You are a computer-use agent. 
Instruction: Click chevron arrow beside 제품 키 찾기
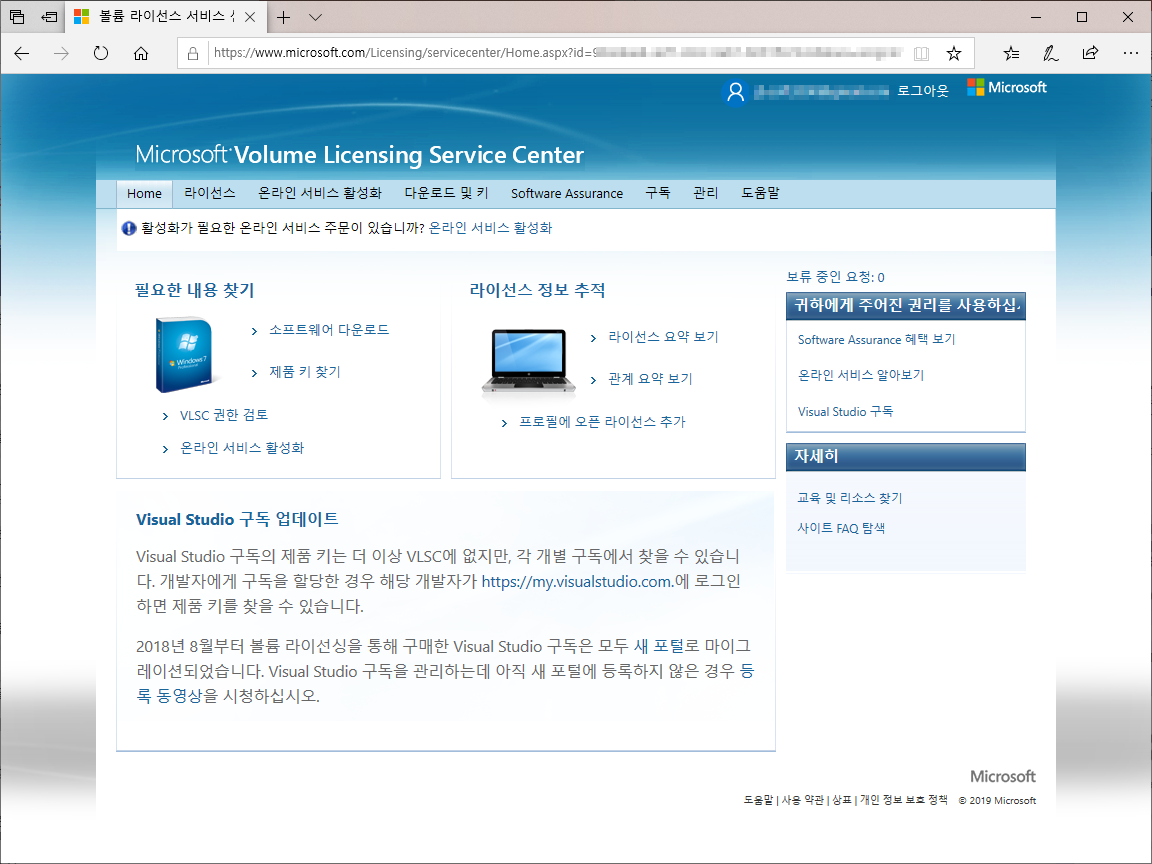[254, 373]
